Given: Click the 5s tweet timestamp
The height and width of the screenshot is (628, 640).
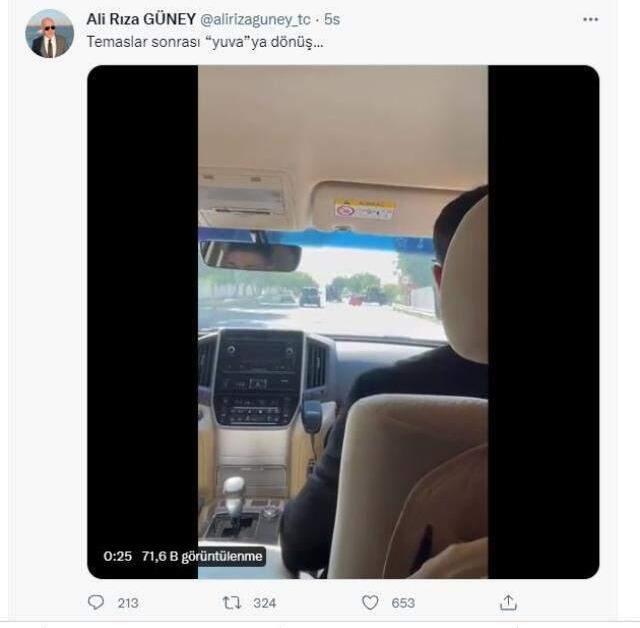Looking at the screenshot, I should 332,18.
